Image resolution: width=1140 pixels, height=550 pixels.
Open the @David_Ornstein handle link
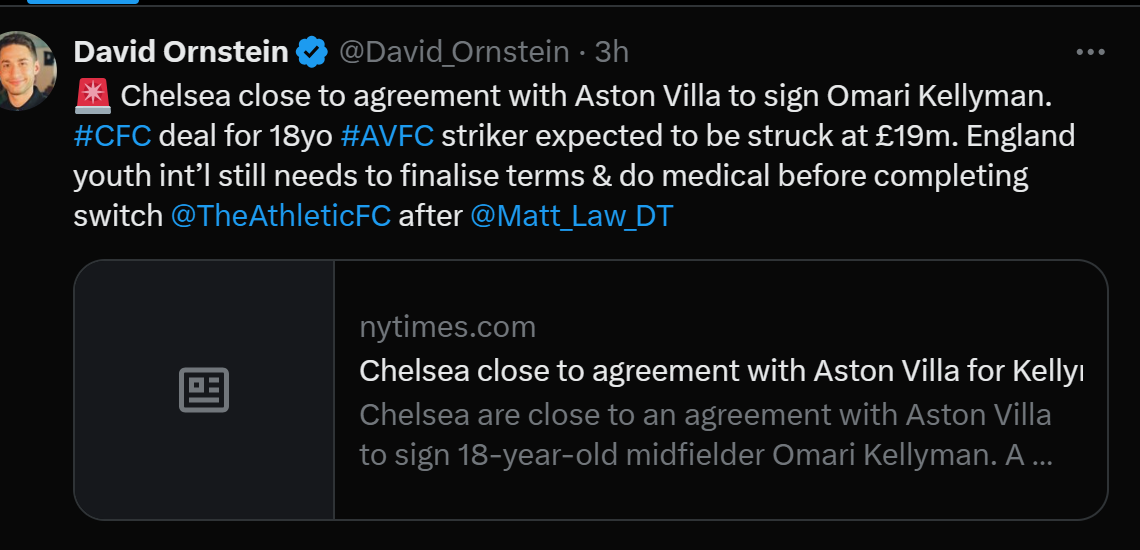click(455, 51)
